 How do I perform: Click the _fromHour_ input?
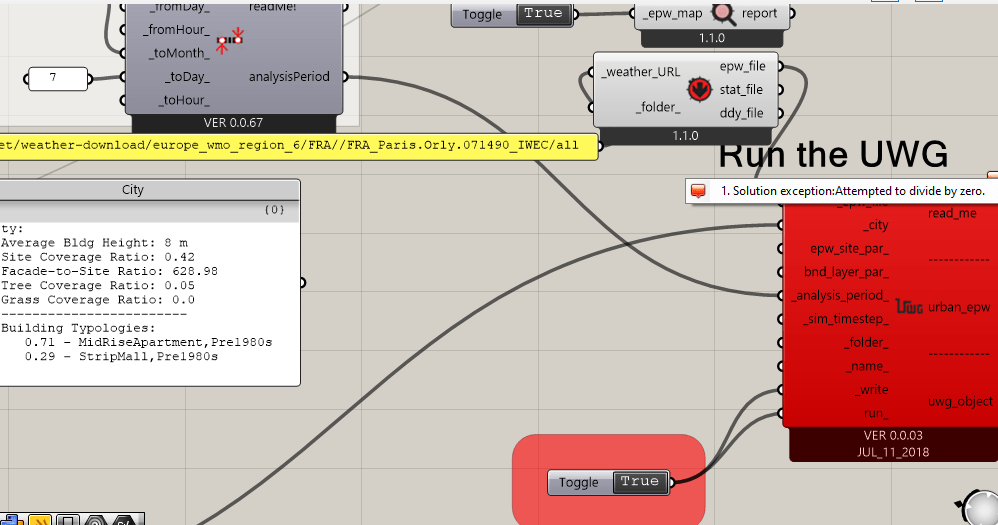pyautogui.click(x=176, y=30)
